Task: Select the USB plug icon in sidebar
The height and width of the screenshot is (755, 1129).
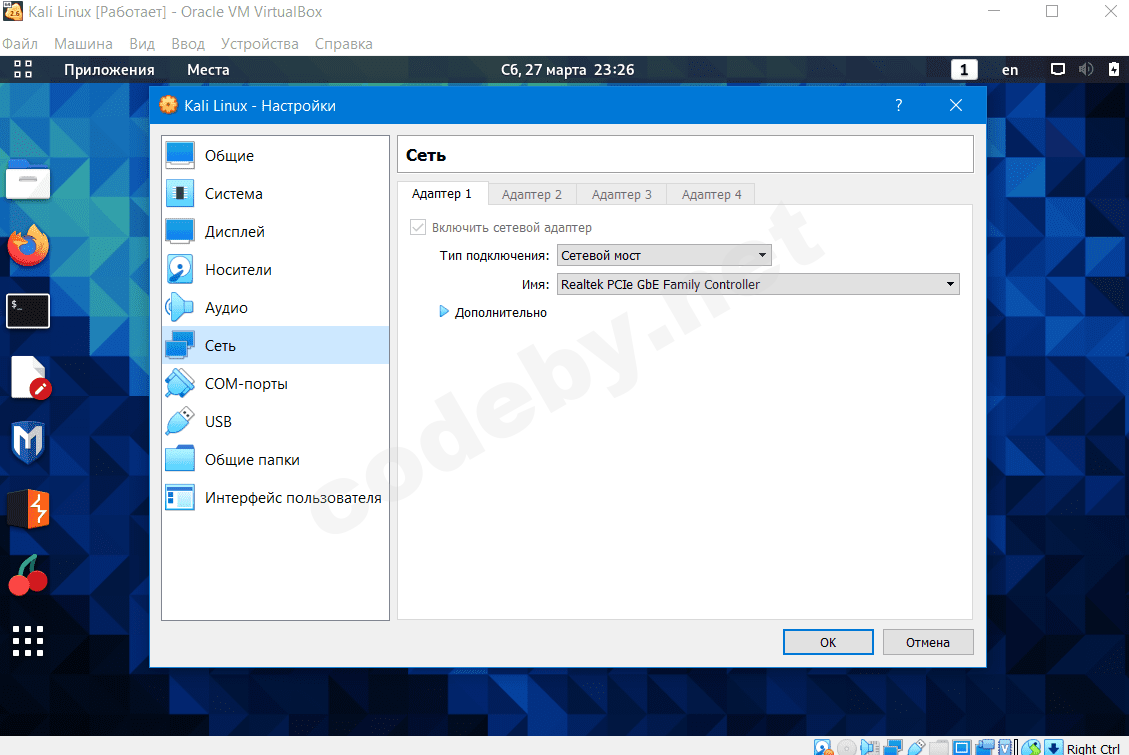Action: (179, 421)
